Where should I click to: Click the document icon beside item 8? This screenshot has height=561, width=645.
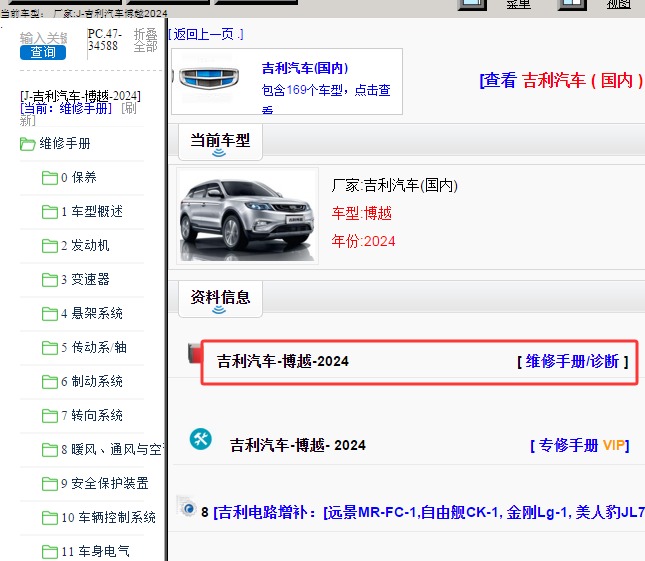point(186,506)
